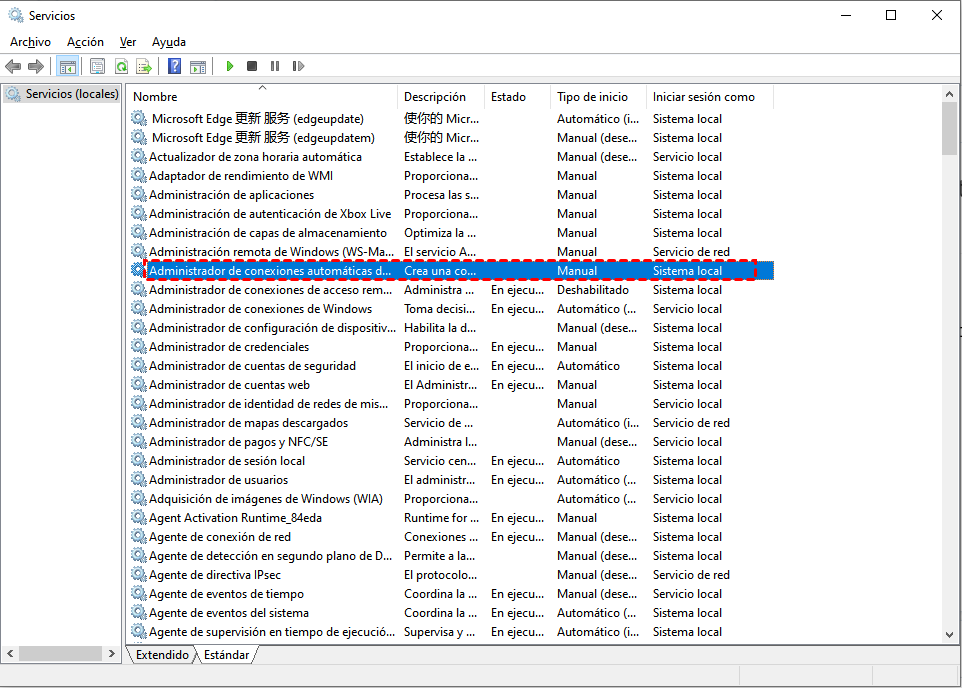962x688 pixels.
Task: Click the left pane scroll right arrow
Action: point(112,654)
